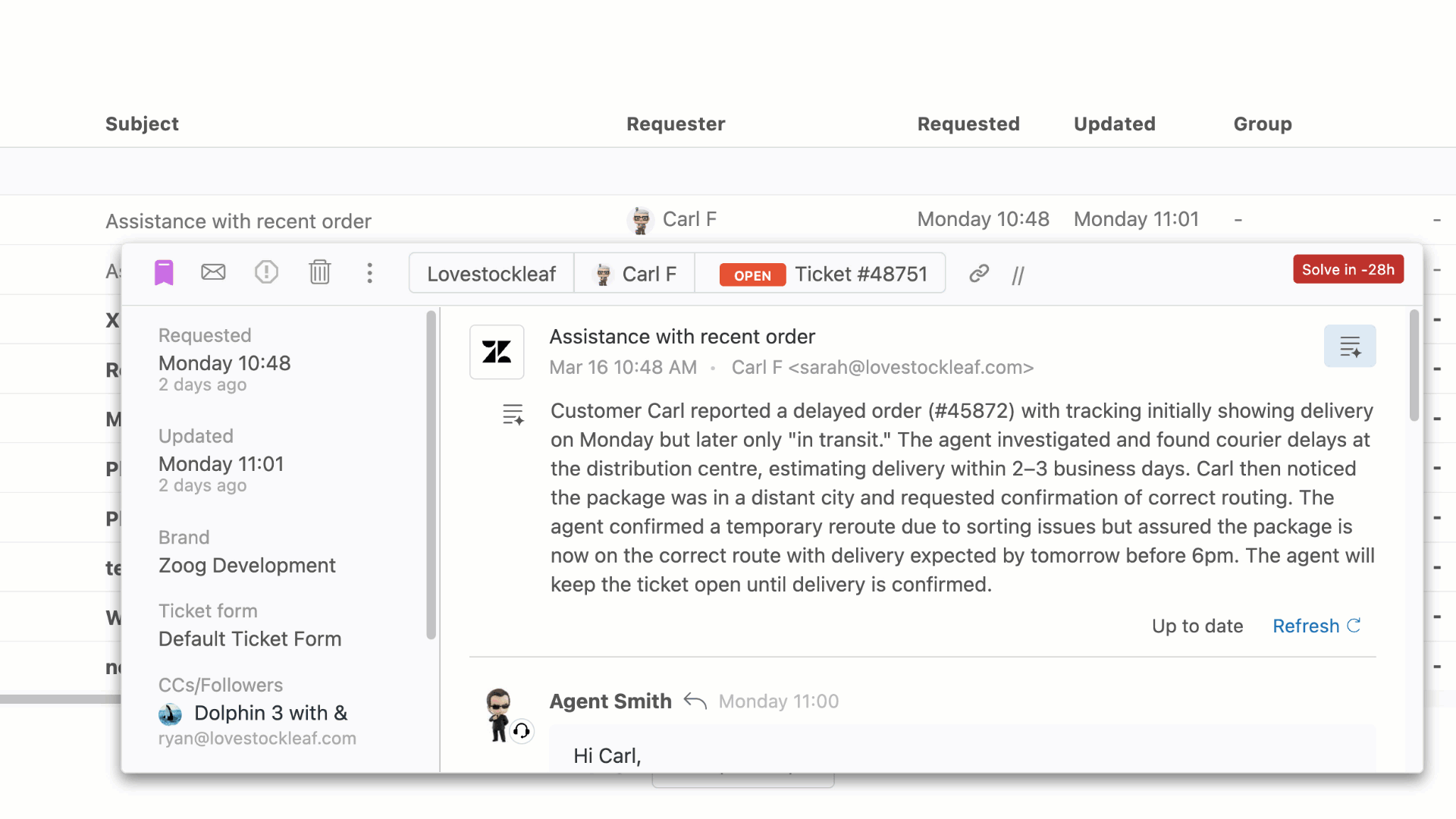Image resolution: width=1456 pixels, height=819 pixels.
Task: Click the reply arrow next to Agent Smith
Action: tap(695, 701)
